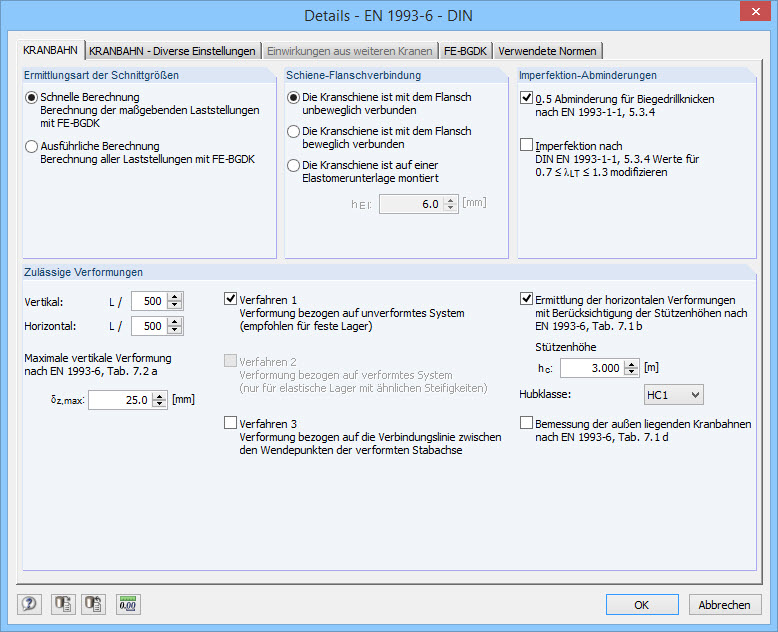Open Verwendete Normen tab
This screenshot has height=632, width=778.
[547, 51]
